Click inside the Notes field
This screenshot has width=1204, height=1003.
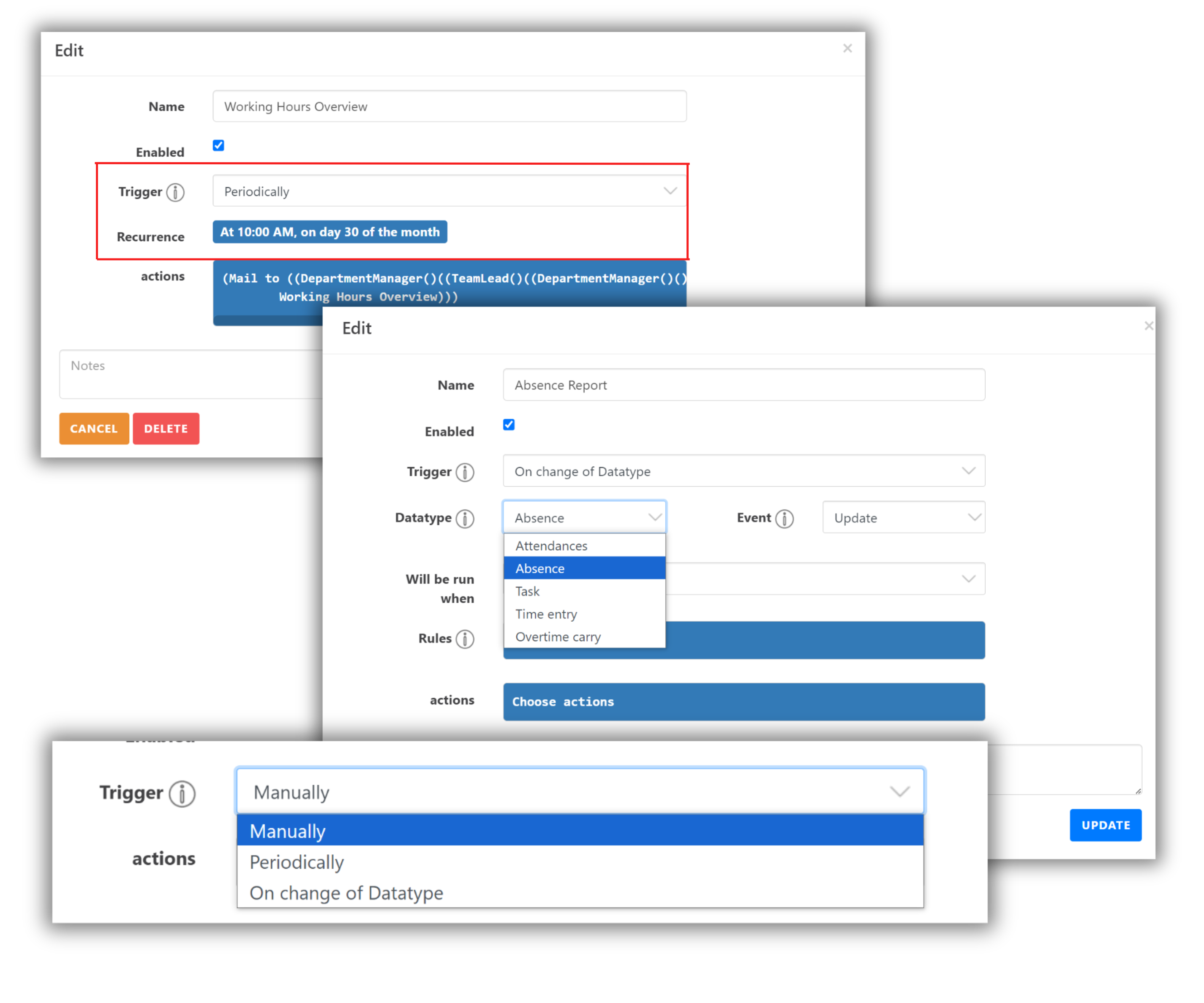tap(189, 374)
